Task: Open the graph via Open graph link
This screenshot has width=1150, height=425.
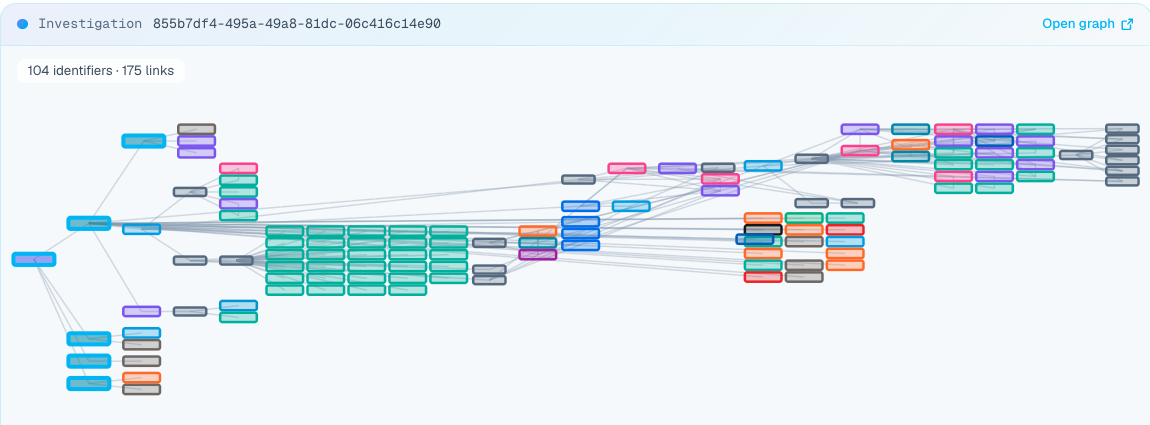Action: click(x=1088, y=23)
